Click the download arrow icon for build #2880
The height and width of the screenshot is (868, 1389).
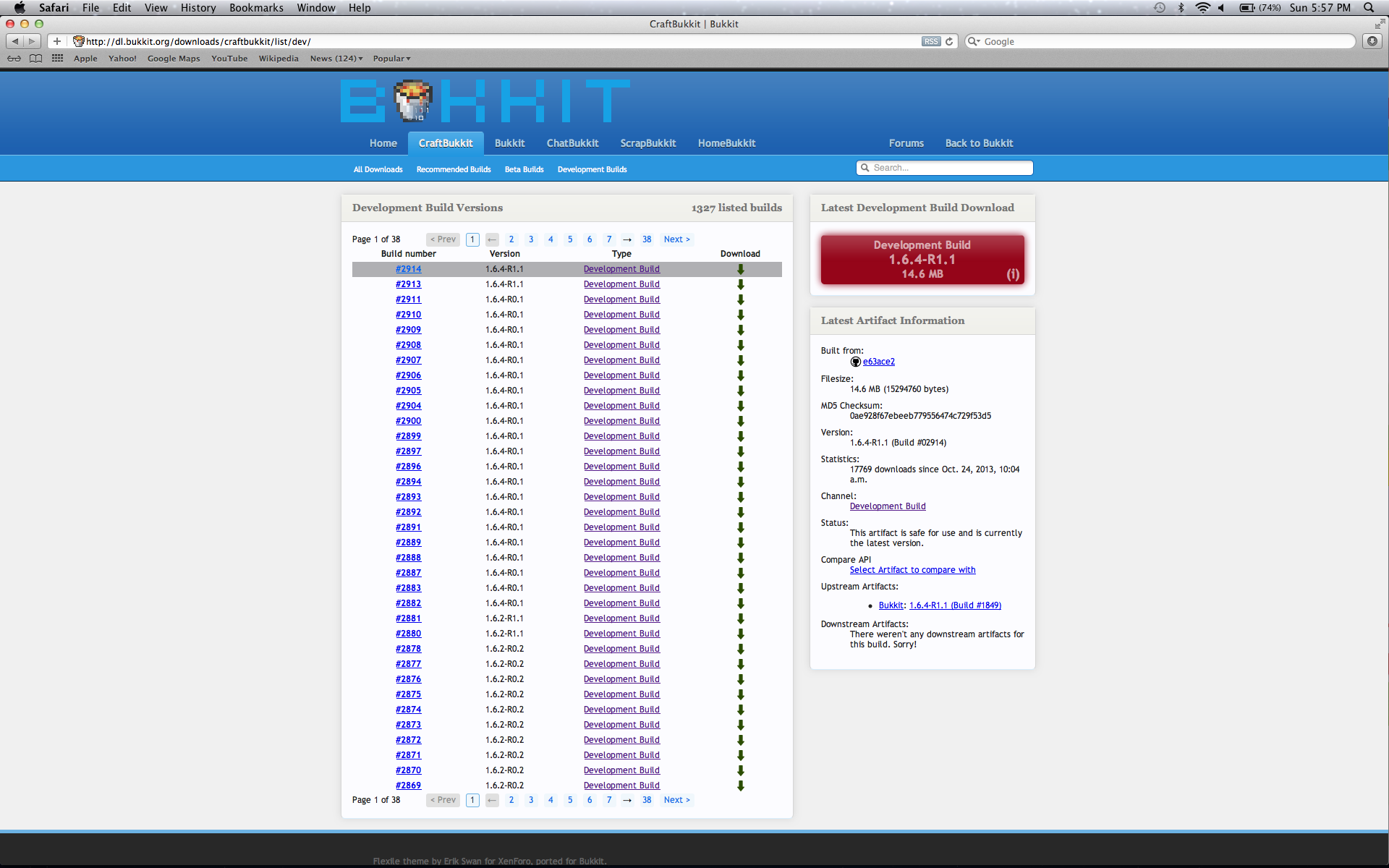coord(740,633)
